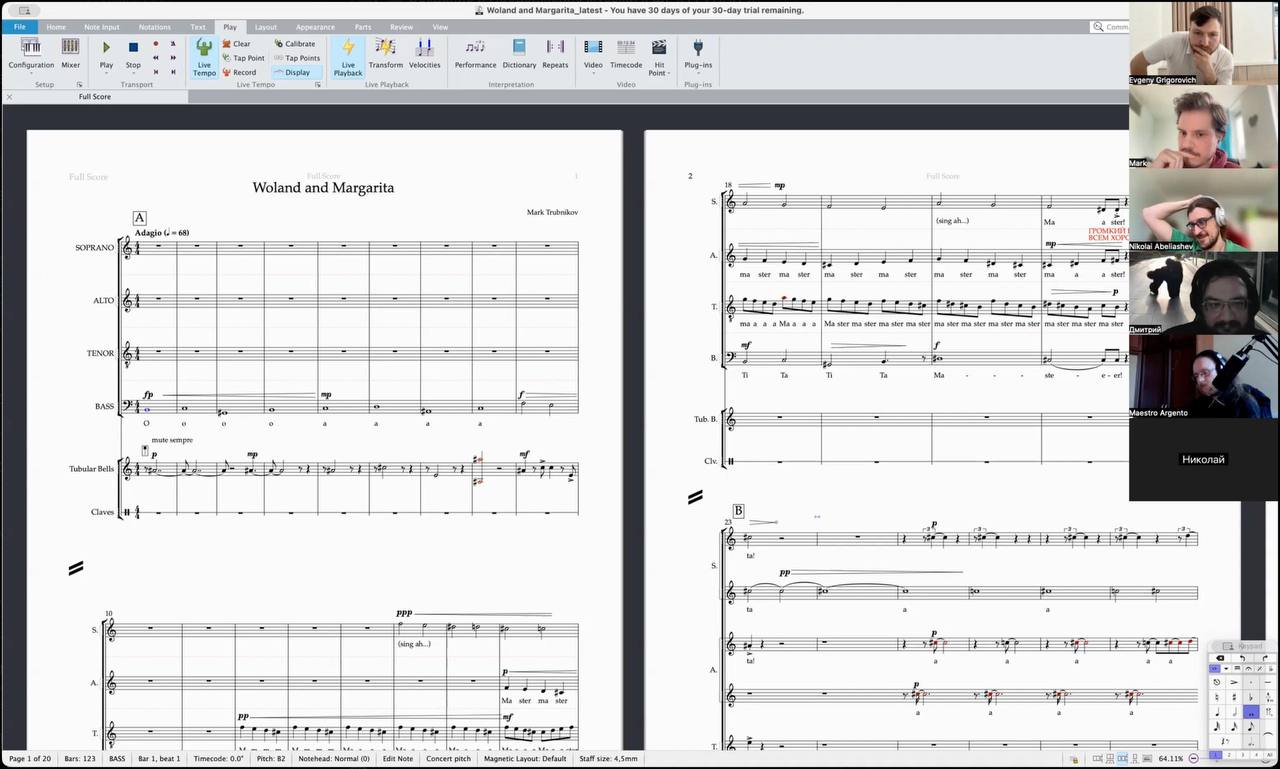
Task: Open the Transform live playback tool
Action: click(385, 53)
